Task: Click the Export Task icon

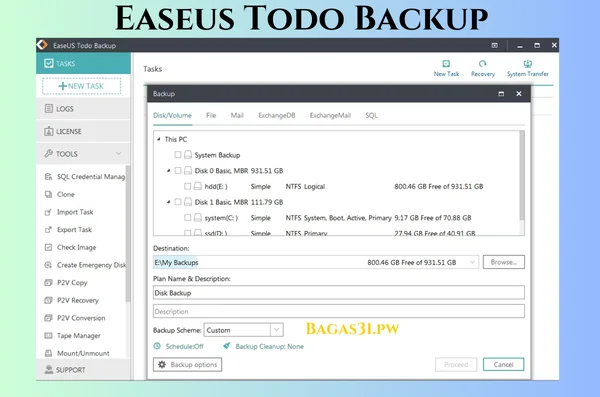Action: click(48, 229)
